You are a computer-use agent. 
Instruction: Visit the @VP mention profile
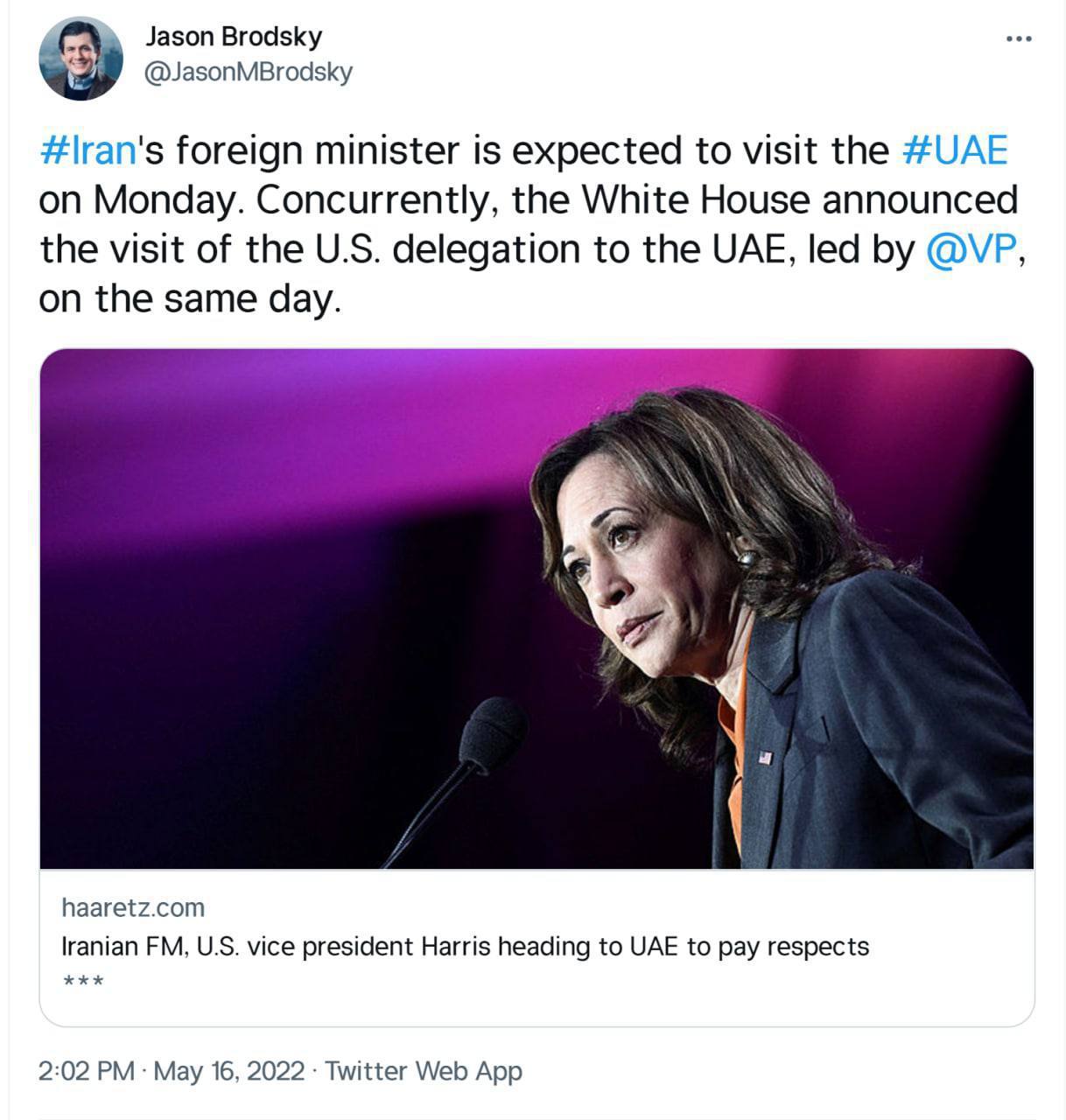(971, 249)
